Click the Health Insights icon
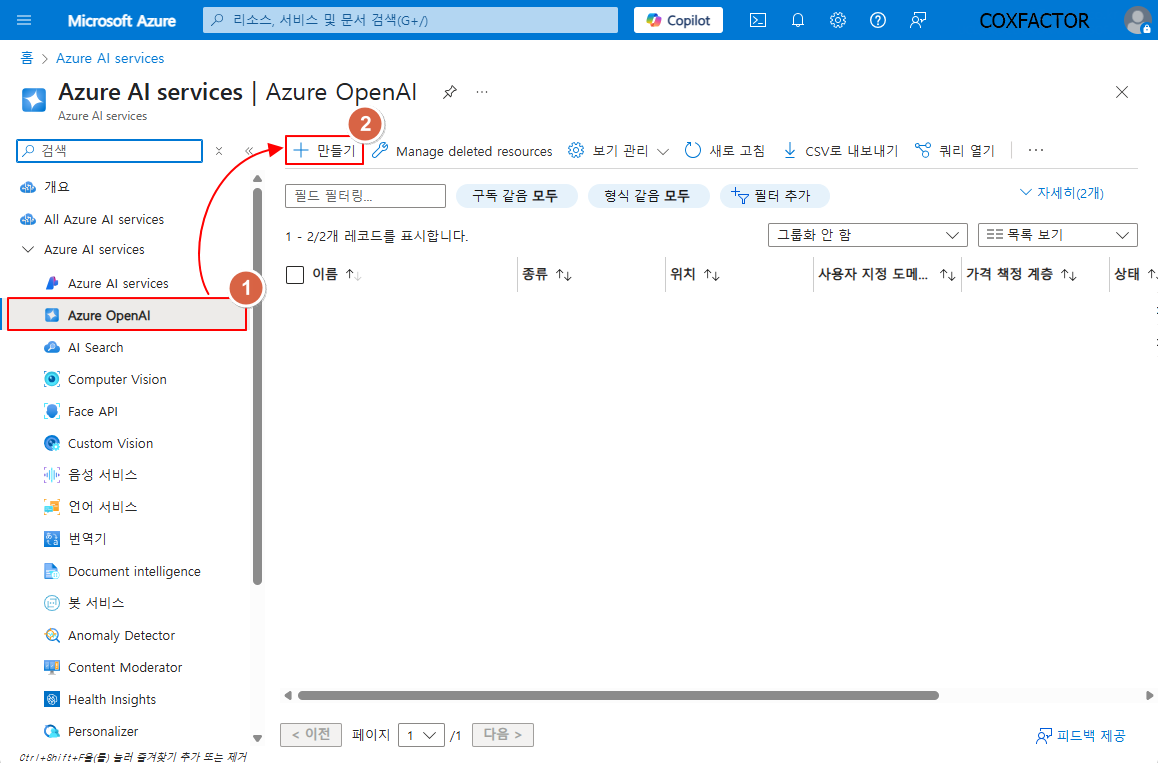Screen dimensions: 1158x763 (x=52, y=699)
